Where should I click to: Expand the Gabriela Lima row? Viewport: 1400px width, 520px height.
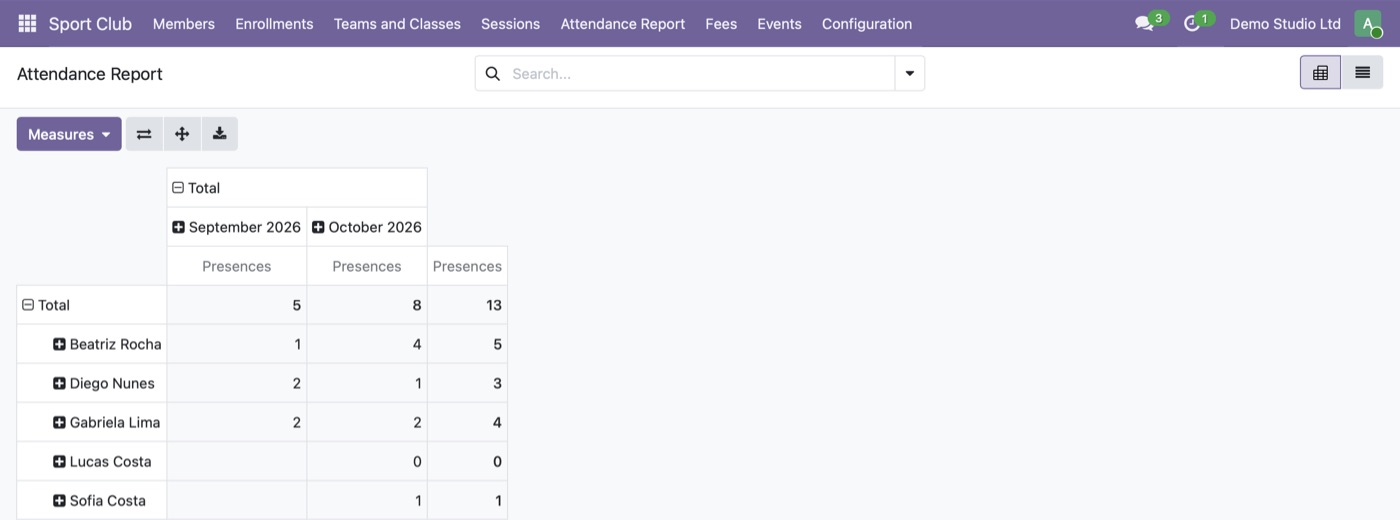click(92, 422)
